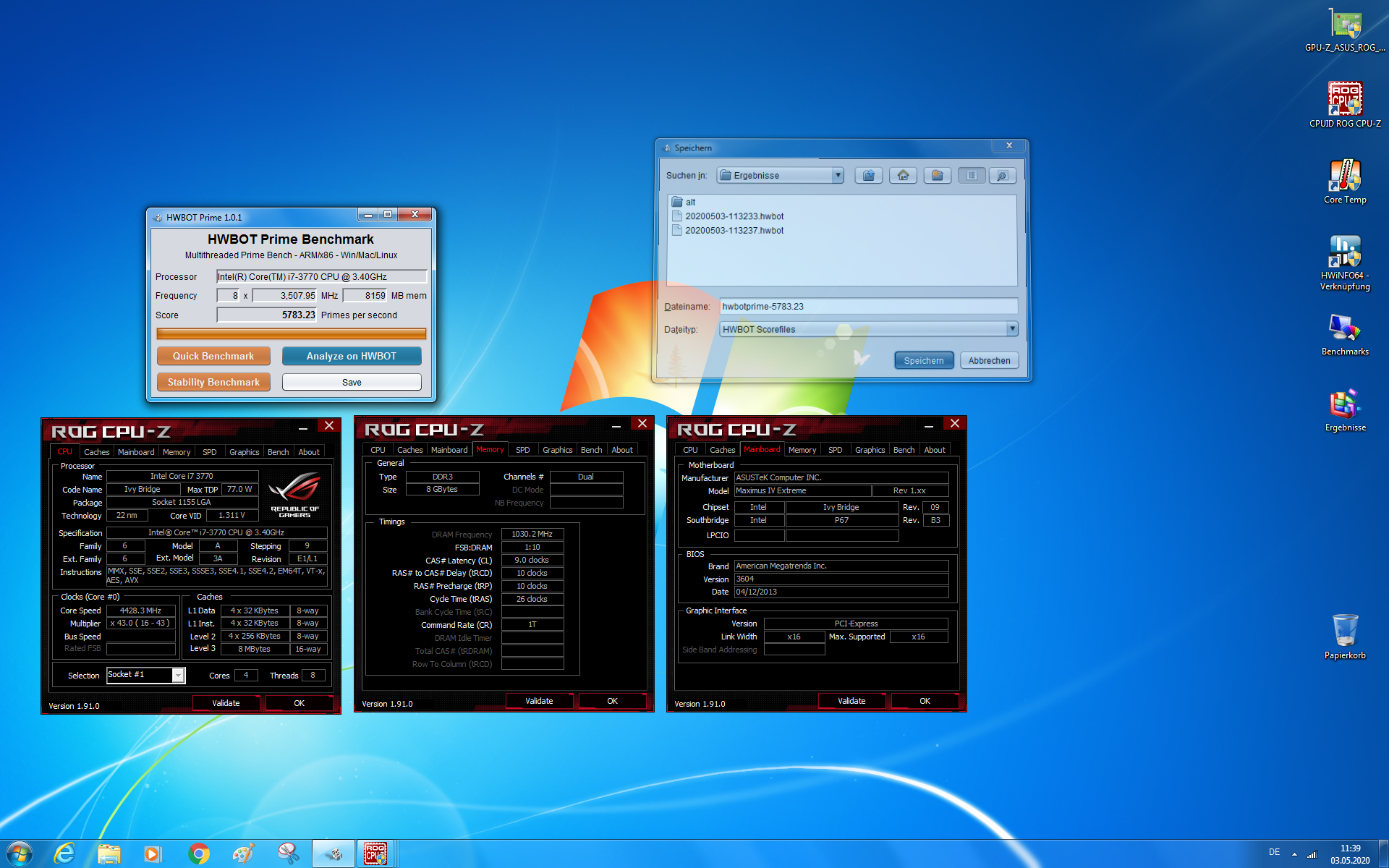Click the HWBOT Prime Processor field
Image resolution: width=1389 pixels, height=868 pixels.
click(321, 276)
